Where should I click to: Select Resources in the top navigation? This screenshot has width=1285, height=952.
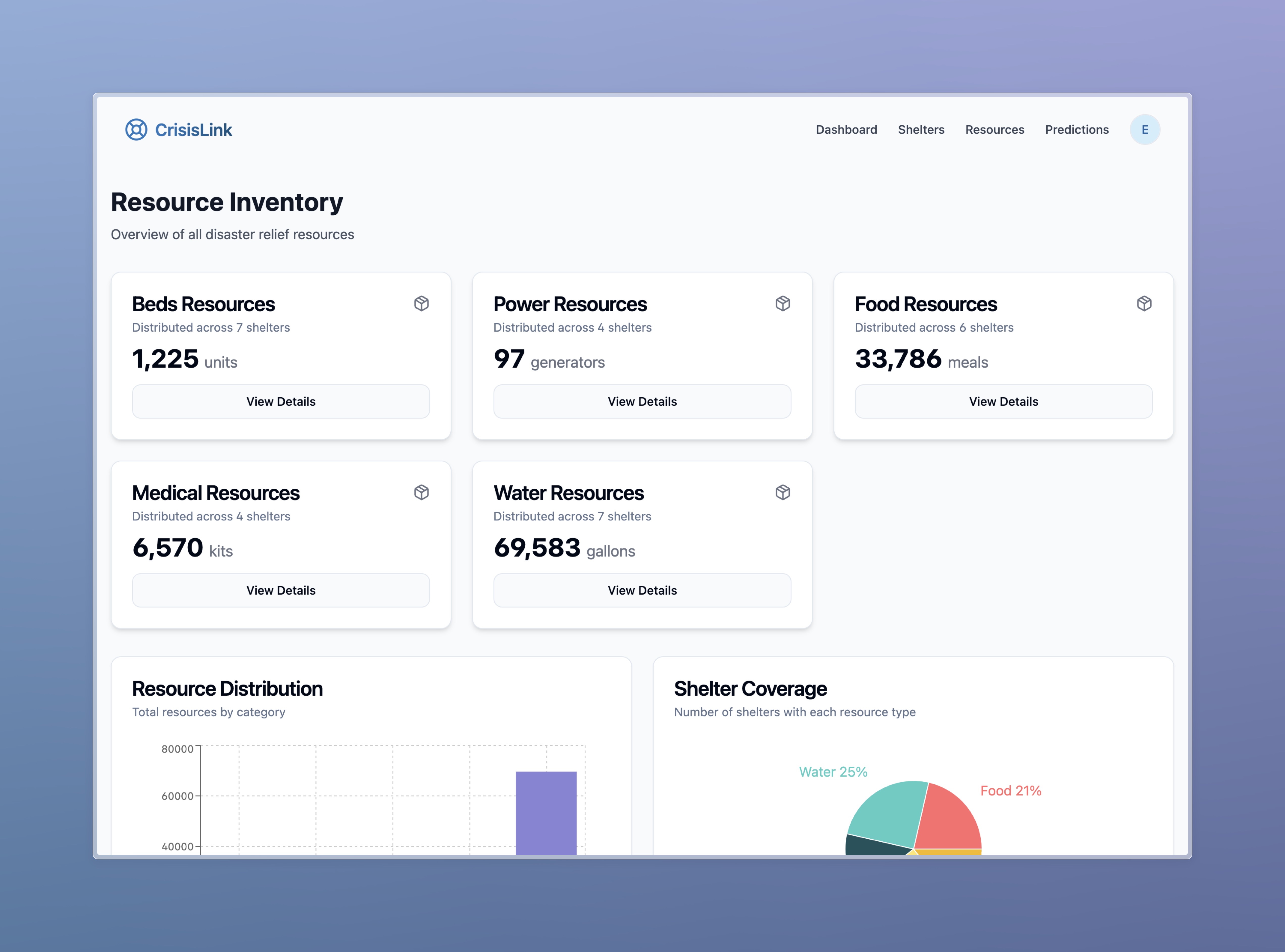coord(995,130)
